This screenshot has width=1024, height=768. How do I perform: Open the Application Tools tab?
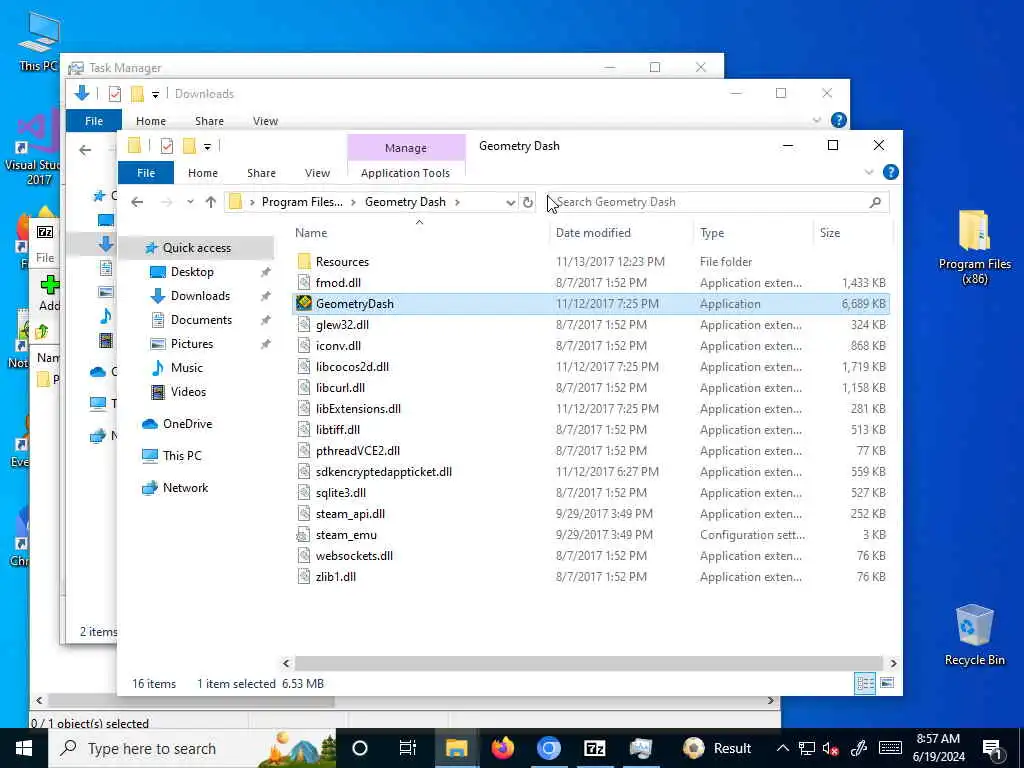406,173
